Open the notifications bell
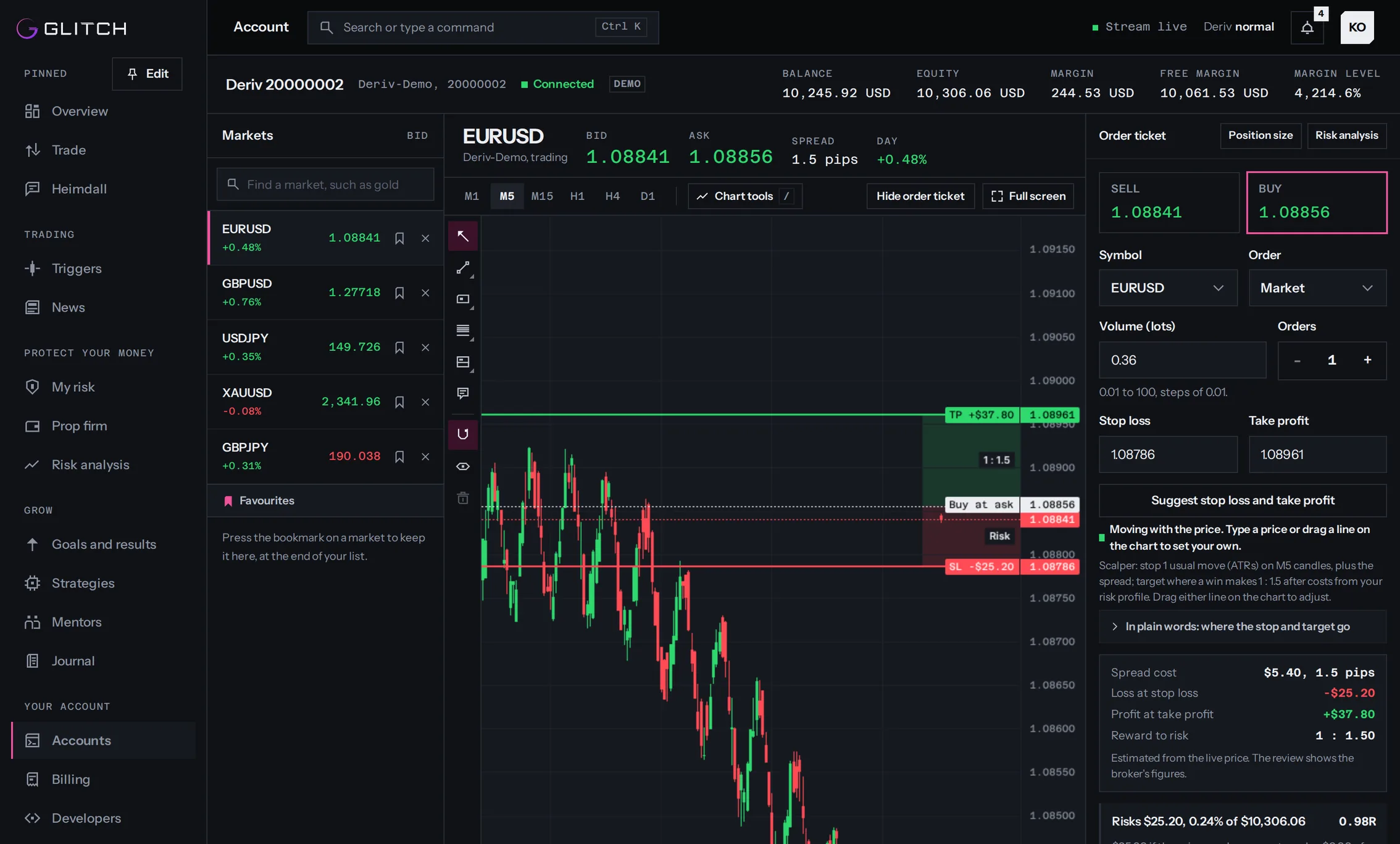 (1307, 27)
